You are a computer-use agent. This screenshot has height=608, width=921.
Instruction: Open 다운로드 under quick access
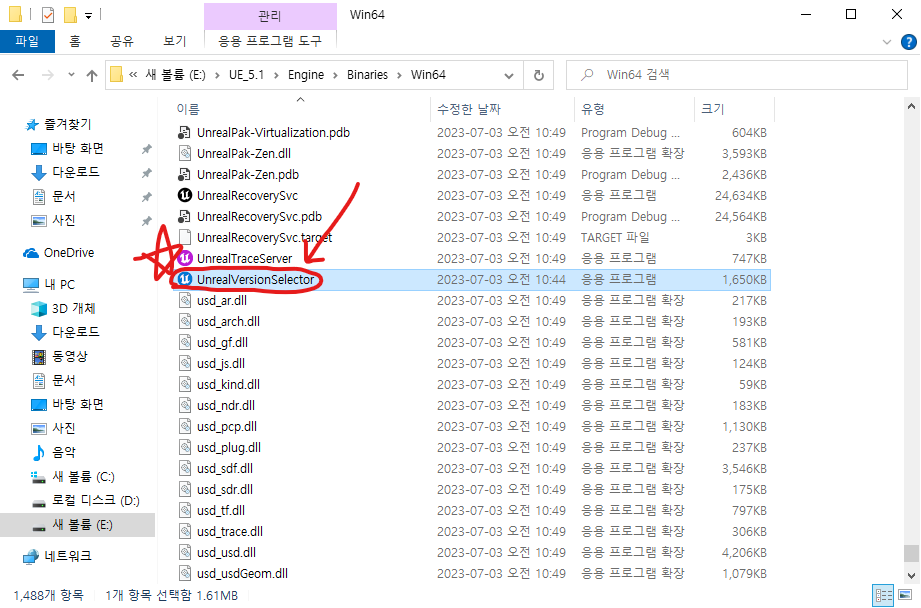[x=65, y=173]
